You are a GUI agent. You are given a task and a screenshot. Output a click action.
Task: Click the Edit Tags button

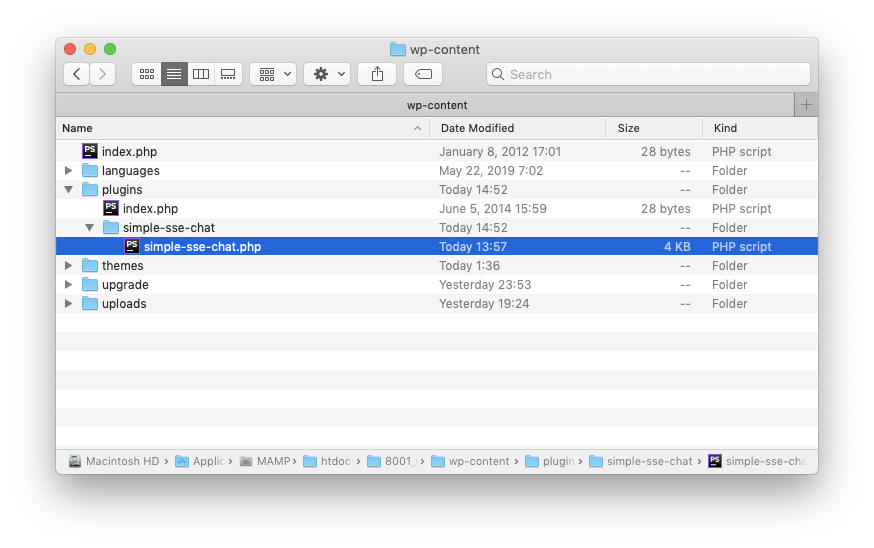point(423,74)
